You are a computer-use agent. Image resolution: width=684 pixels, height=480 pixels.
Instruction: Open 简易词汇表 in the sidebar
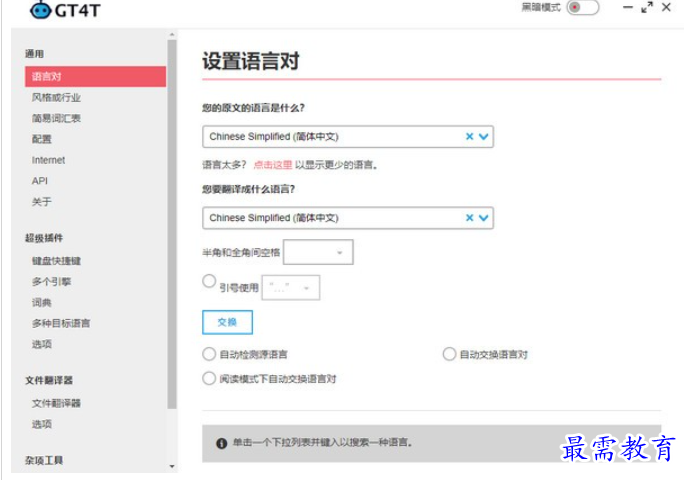56,118
